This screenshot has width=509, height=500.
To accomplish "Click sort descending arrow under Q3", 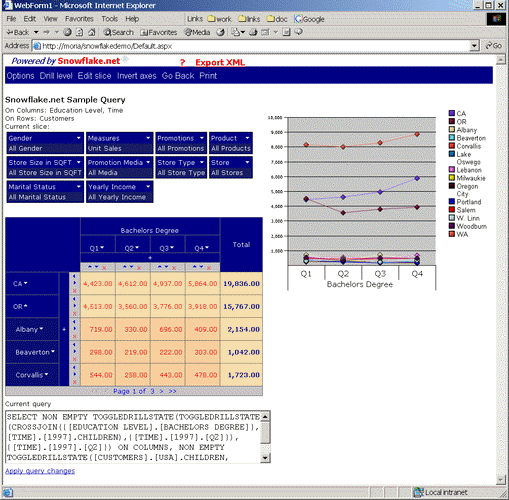I will pyautogui.click(x=166, y=267).
